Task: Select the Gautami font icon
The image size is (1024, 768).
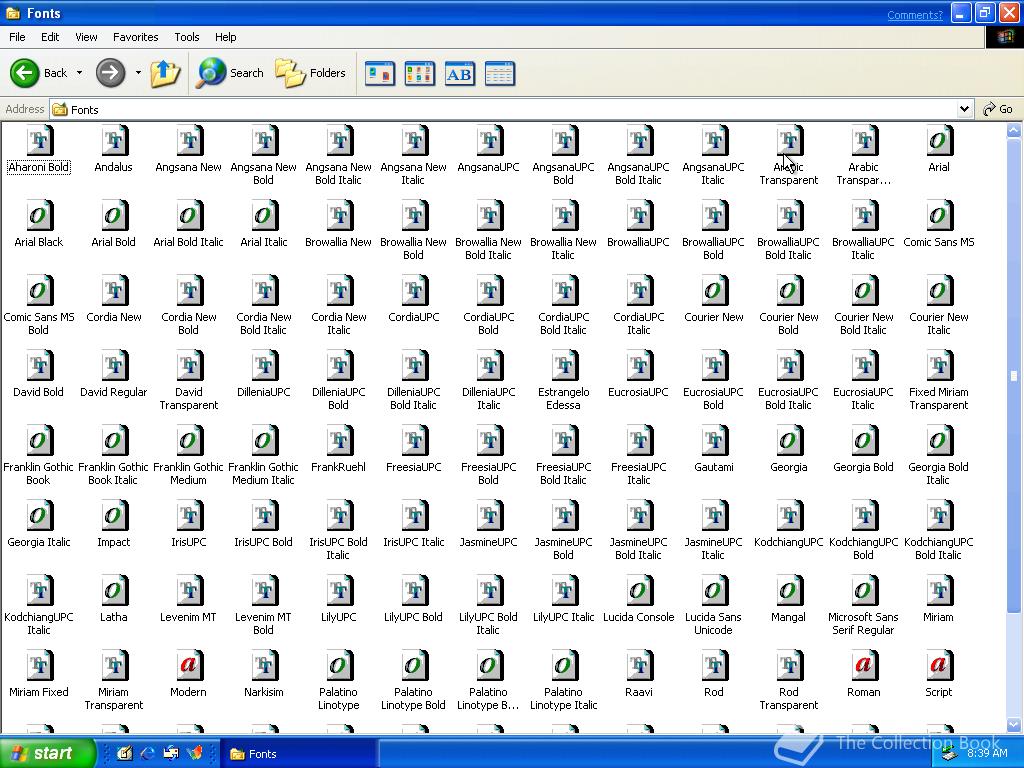Action: coord(713,450)
